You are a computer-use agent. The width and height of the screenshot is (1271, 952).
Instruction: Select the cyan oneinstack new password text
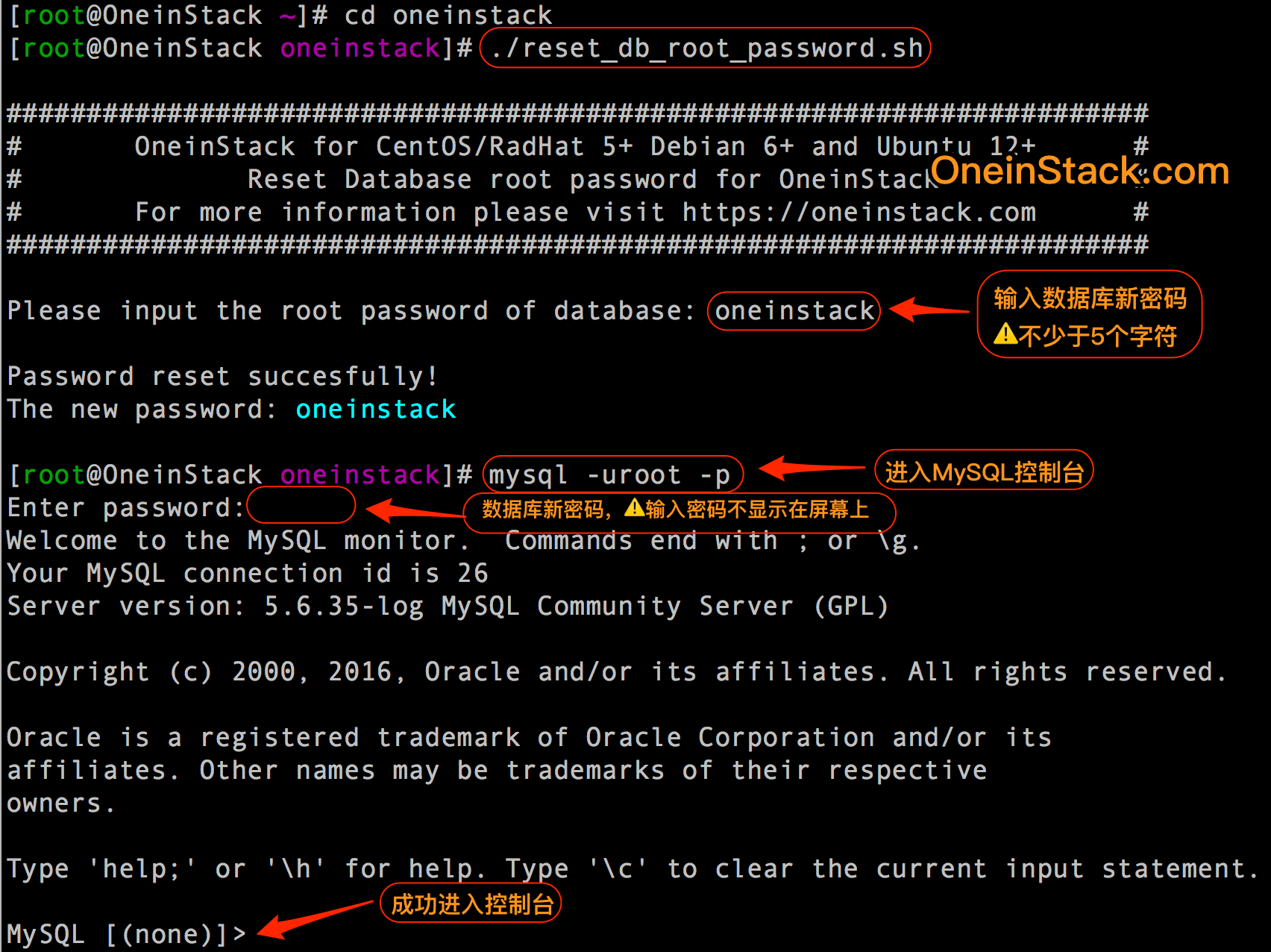pos(375,409)
